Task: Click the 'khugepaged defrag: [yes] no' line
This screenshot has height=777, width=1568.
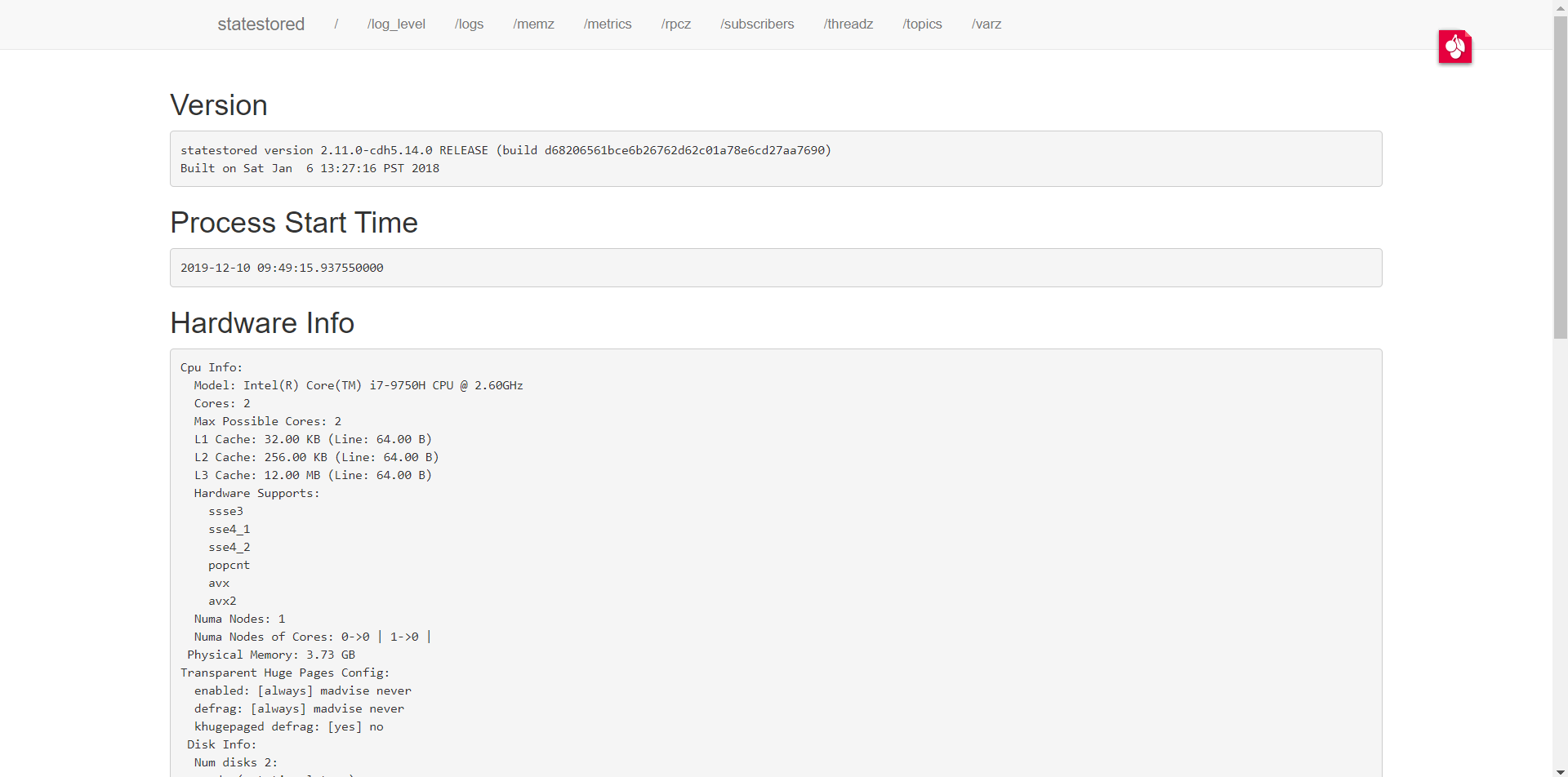Action: click(288, 726)
